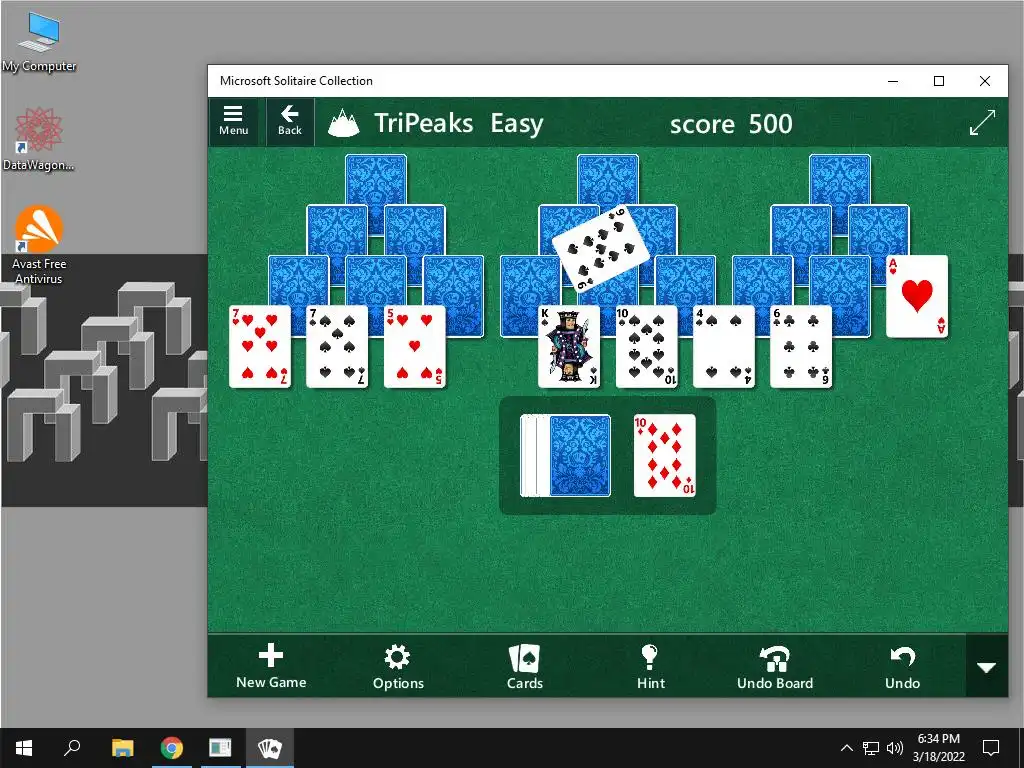Minimize the Solitaire Collection window

pos(893,81)
